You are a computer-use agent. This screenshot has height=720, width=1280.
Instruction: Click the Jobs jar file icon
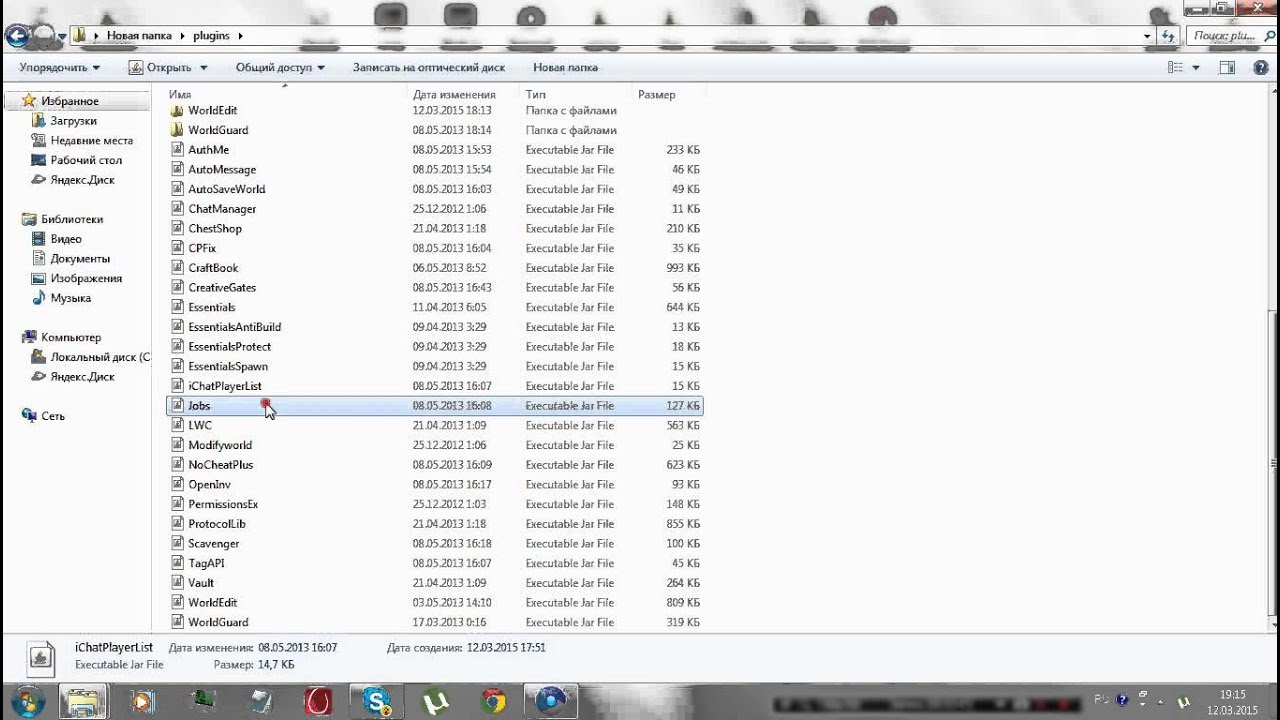[x=177, y=406]
